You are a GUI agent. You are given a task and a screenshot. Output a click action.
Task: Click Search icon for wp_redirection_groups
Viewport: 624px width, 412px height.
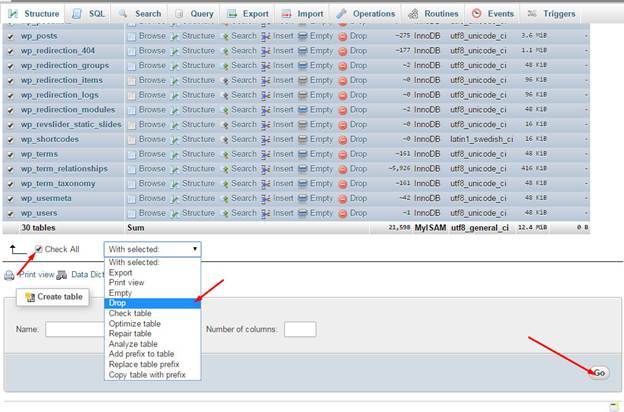[x=225, y=66]
